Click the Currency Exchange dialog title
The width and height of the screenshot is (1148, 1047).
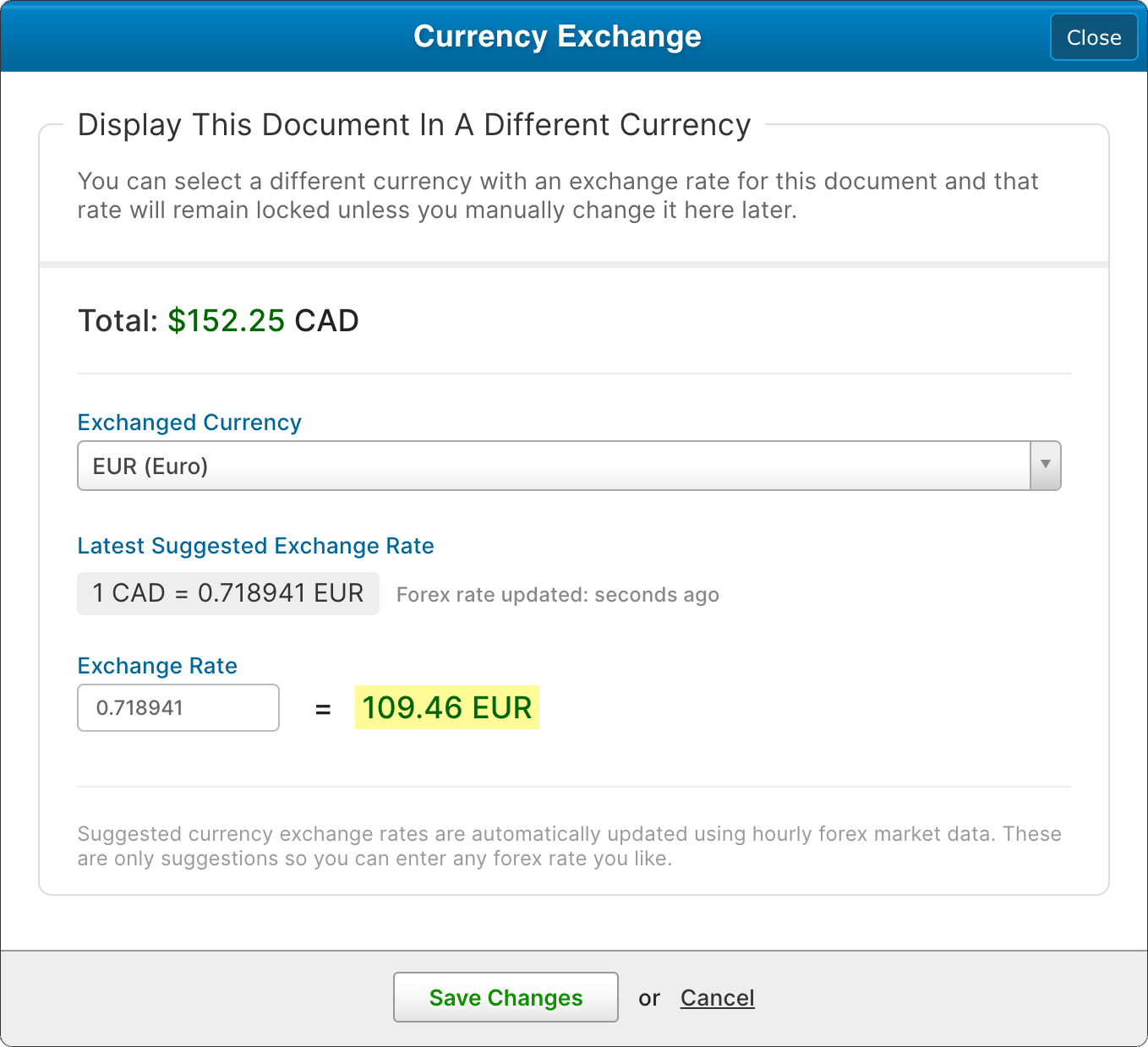tap(557, 36)
